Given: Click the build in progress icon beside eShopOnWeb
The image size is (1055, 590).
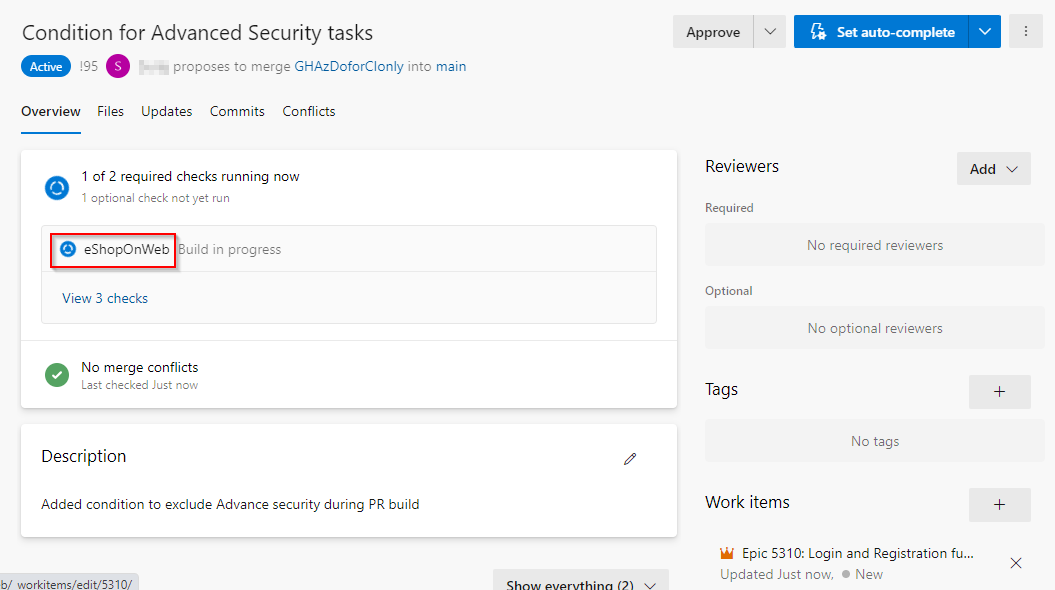Looking at the screenshot, I should [68, 250].
